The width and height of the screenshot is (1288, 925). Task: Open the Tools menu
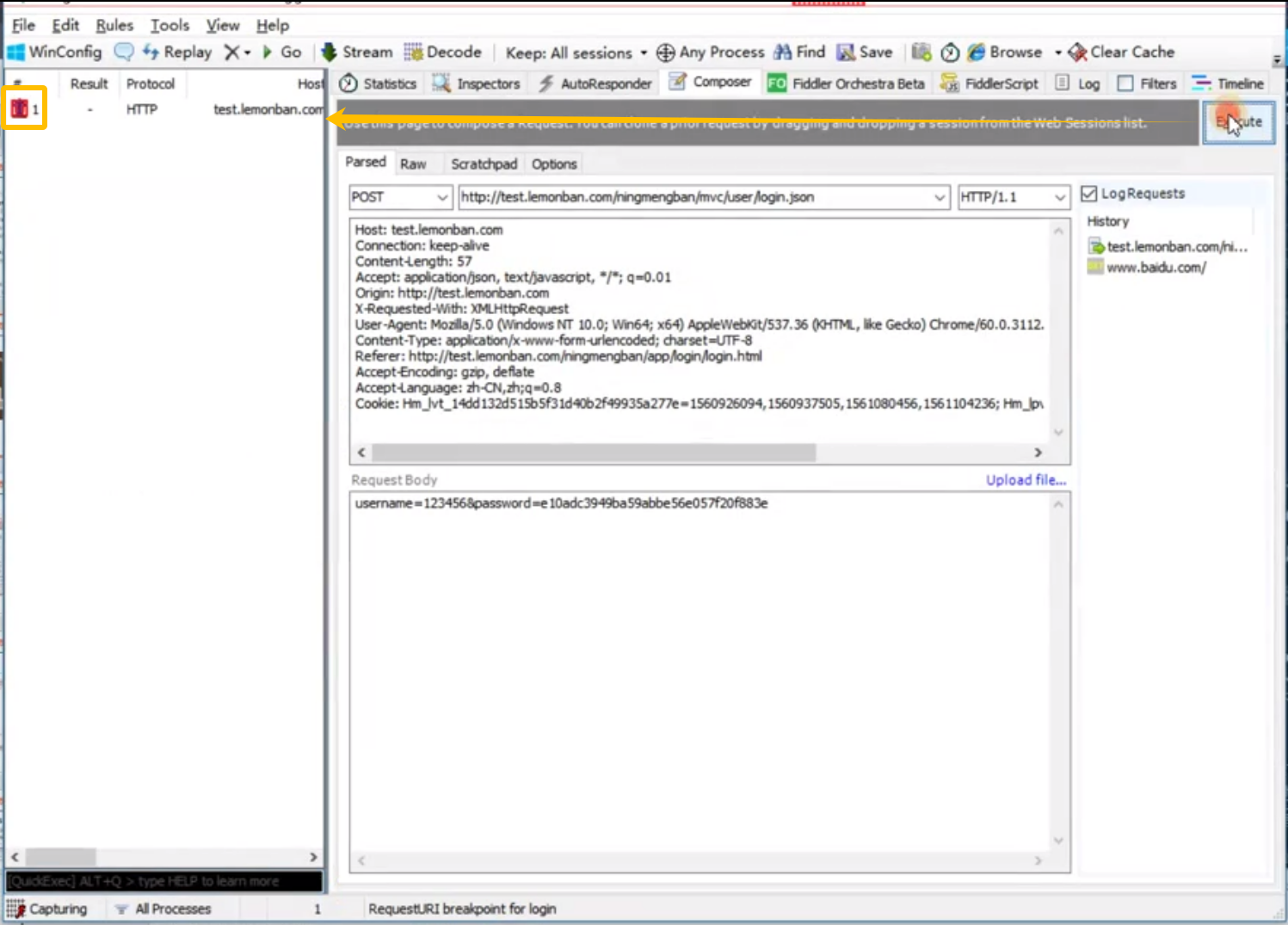(169, 25)
